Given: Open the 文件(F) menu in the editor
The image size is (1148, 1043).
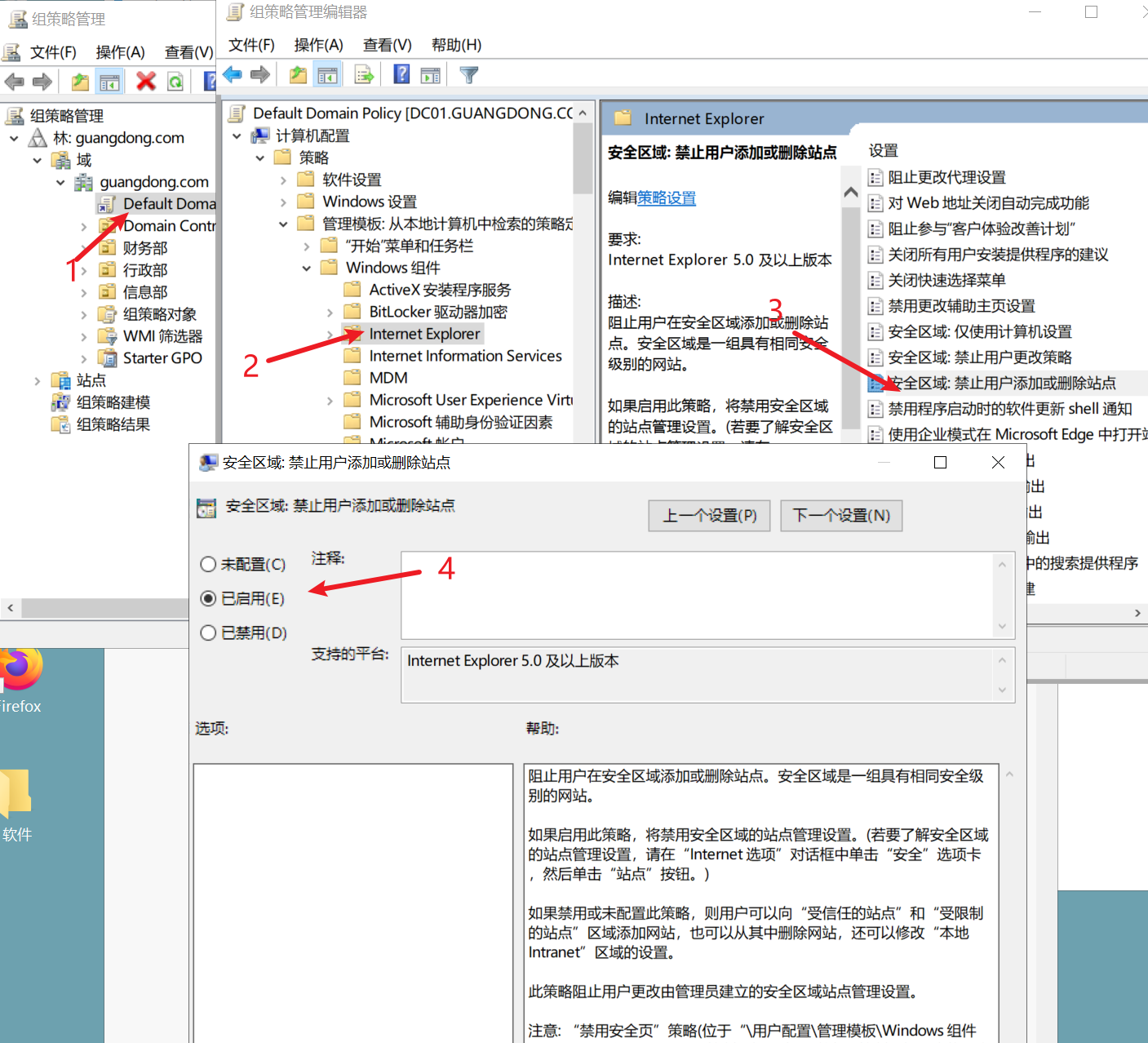Looking at the screenshot, I should [x=251, y=45].
